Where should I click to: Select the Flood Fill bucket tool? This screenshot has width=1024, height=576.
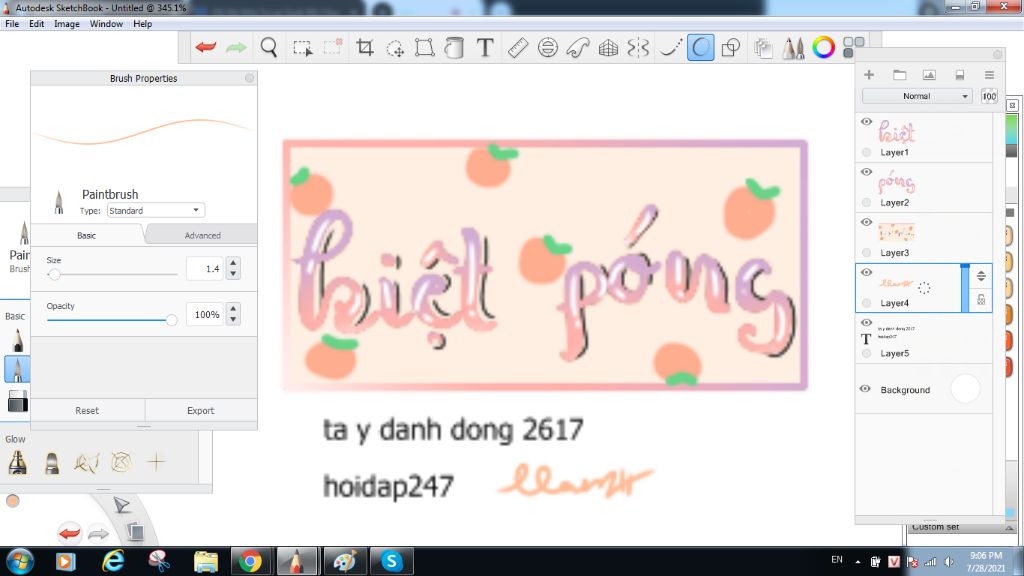(454, 48)
